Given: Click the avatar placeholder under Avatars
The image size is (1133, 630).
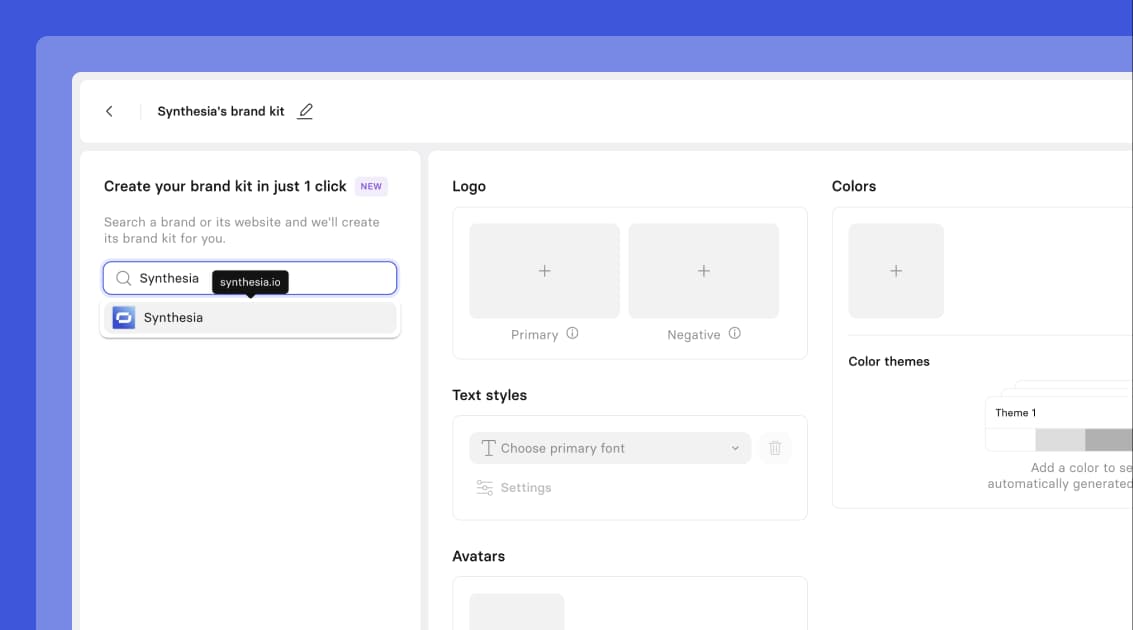Looking at the screenshot, I should click(x=517, y=612).
